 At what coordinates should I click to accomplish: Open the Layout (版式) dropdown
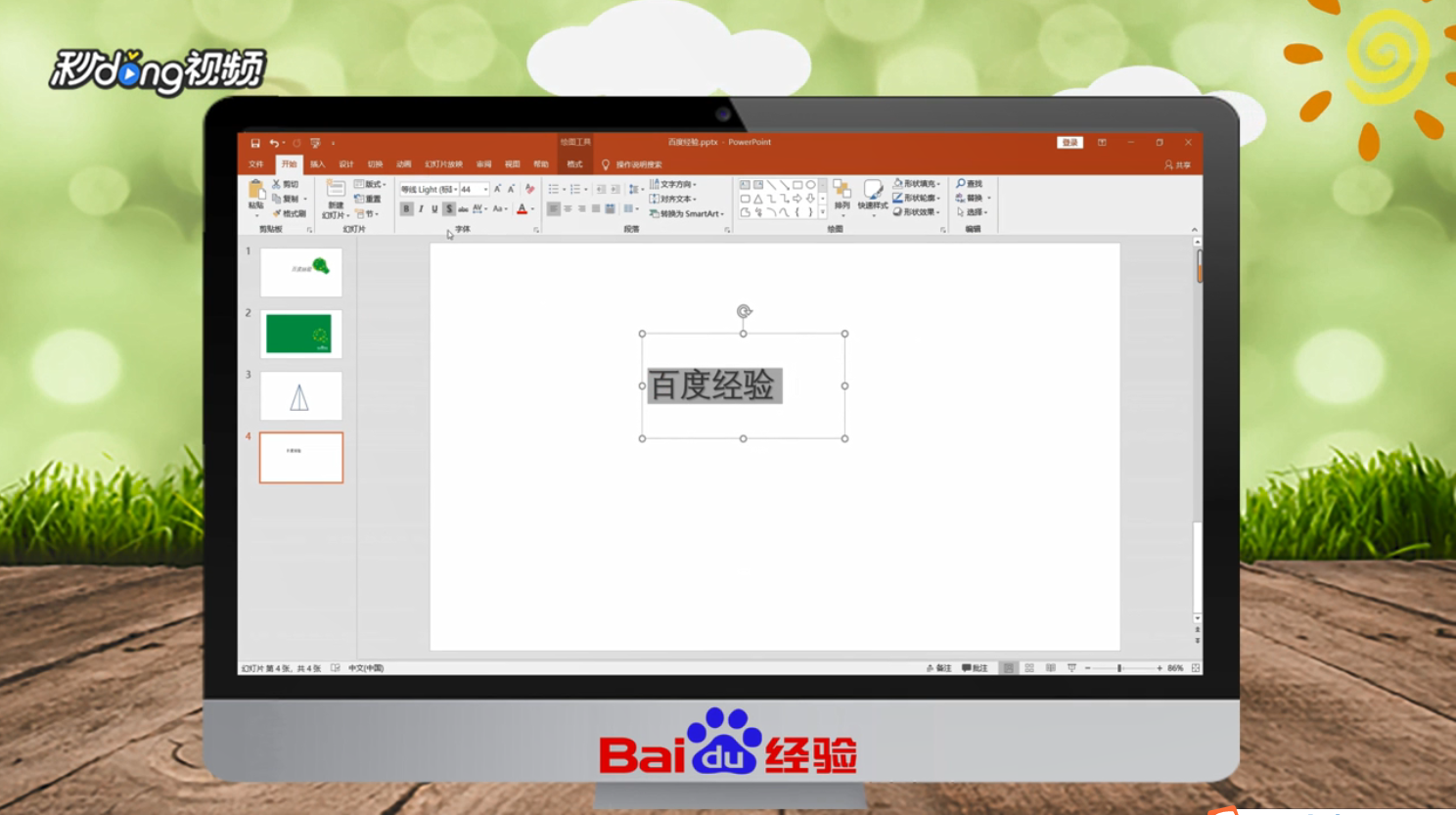click(x=370, y=184)
